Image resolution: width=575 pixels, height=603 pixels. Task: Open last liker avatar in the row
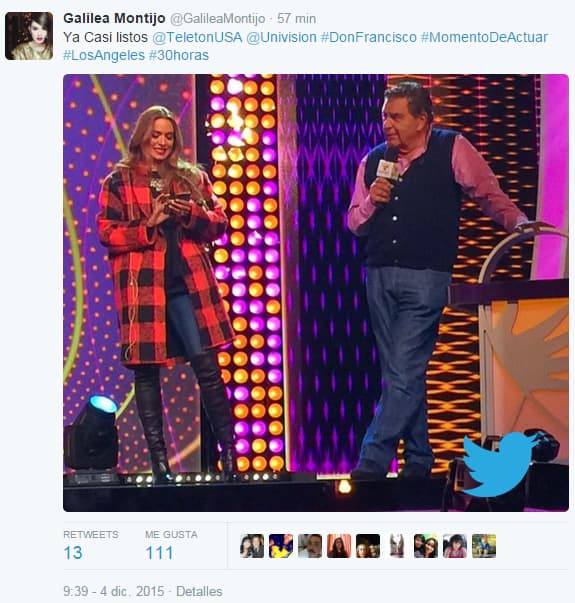tap(484, 546)
